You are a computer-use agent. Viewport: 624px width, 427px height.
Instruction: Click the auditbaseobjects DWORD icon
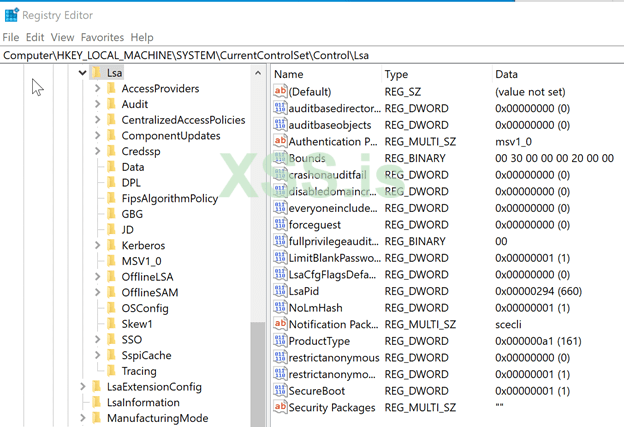pos(280,125)
